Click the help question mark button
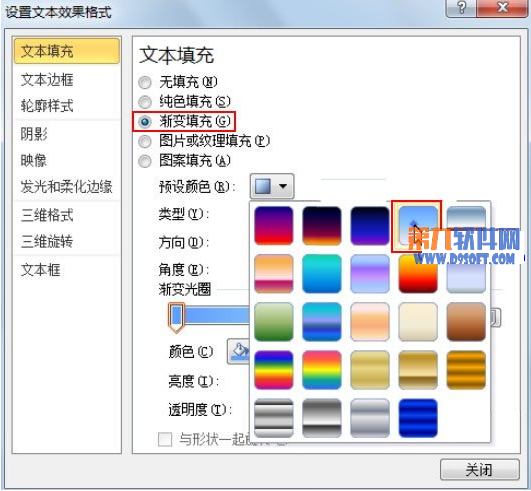Image resolution: width=531 pixels, height=491 pixels. (461, 7)
